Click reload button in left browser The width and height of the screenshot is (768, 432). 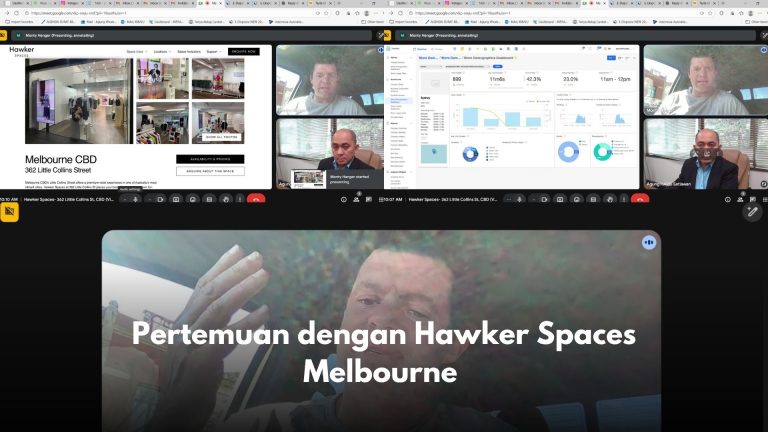(x=16, y=13)
